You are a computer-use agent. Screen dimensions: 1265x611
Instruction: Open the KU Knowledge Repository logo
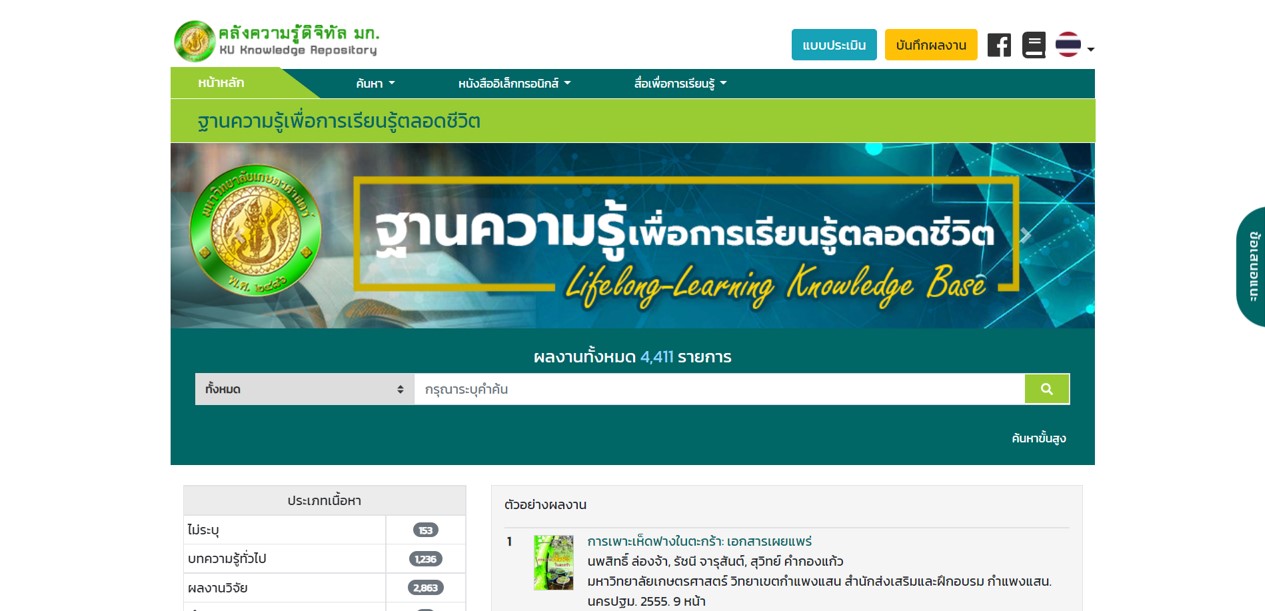pyautogui.click(x=277, y=41)
